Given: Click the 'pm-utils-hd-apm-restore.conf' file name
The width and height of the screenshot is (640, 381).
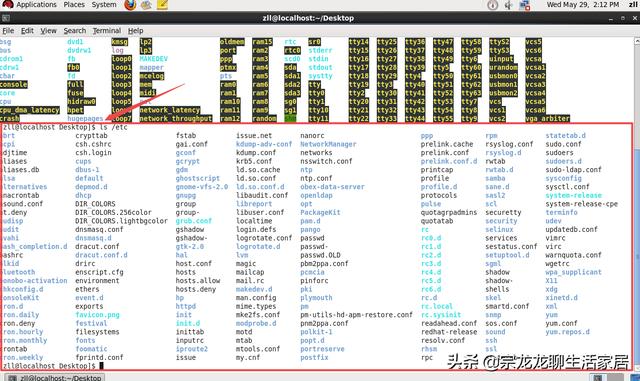Looking at the screenshot, I should click(356, 315).
